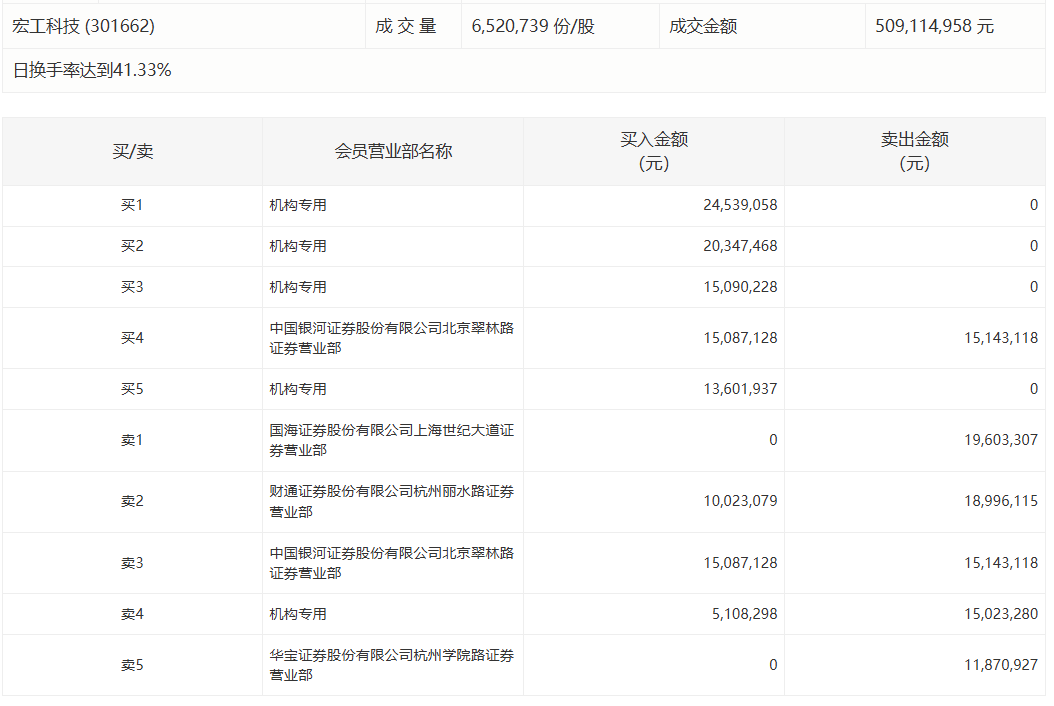Click the 卖出金额 (元) column header
This screenshot has width=1054, height=706.
coord(914,152)
